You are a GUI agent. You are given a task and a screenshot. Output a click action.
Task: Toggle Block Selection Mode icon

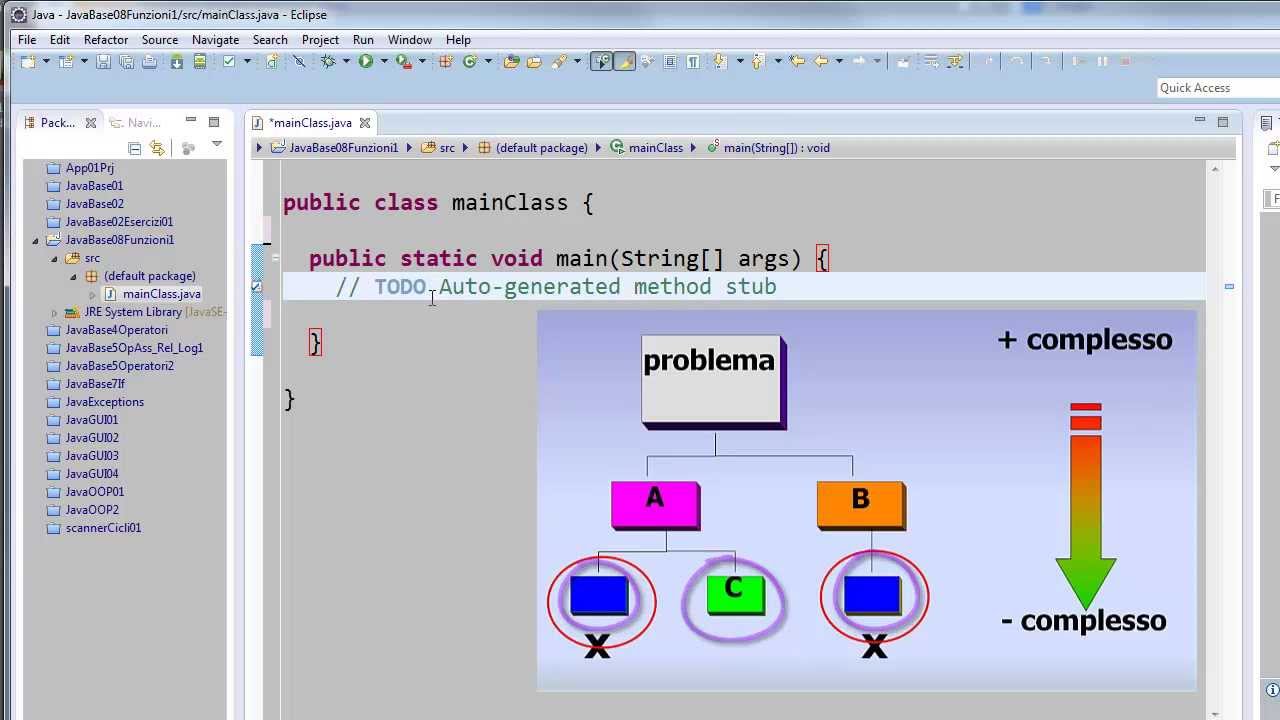point(670,62)
